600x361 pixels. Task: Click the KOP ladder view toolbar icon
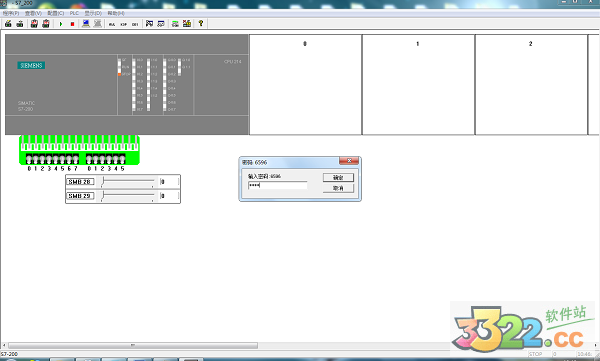124,24
